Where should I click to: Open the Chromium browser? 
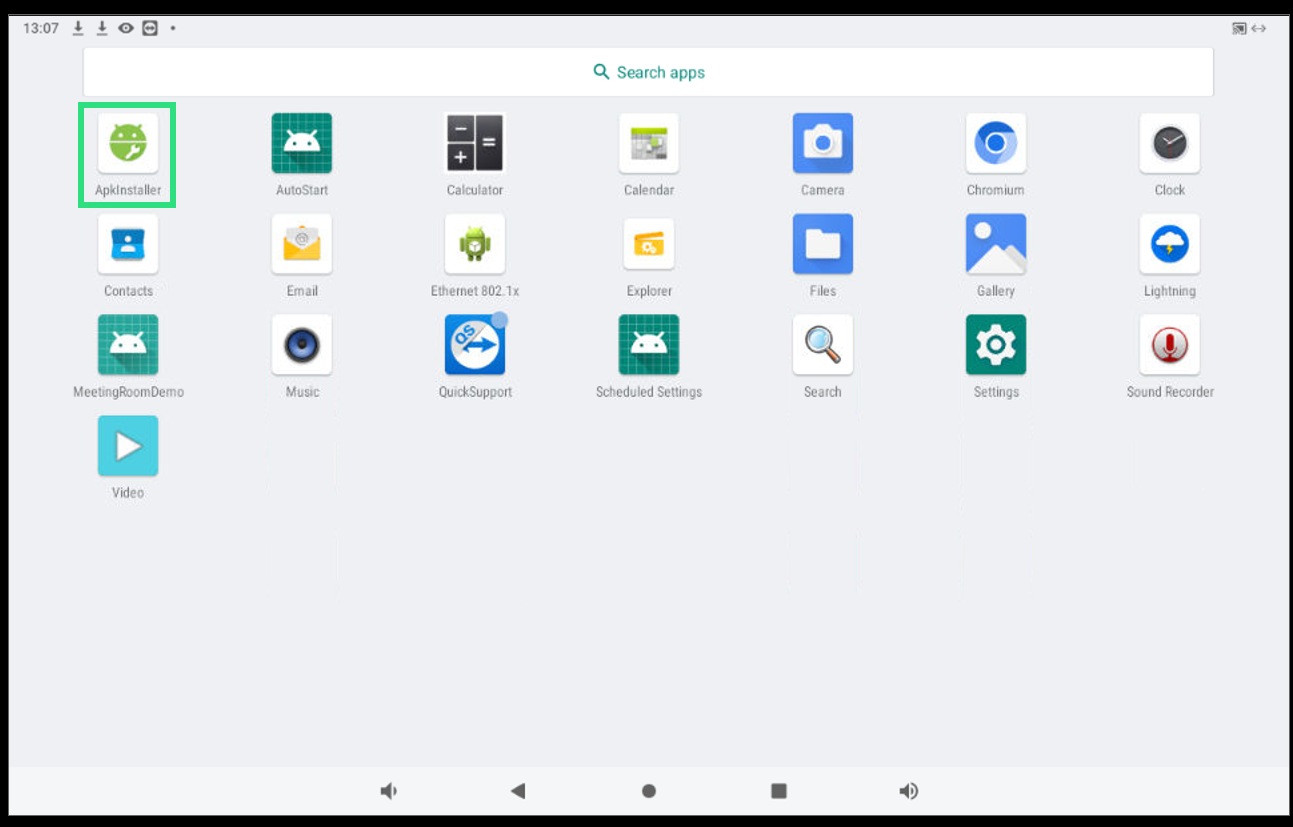click(x=996, y=143)
